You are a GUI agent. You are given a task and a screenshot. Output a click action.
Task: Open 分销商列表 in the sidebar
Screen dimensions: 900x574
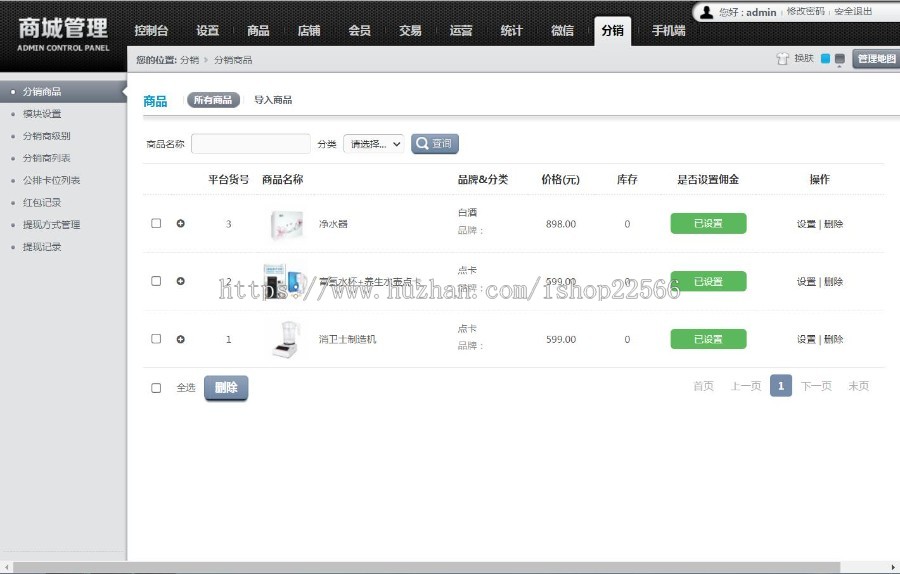(47, 158)
